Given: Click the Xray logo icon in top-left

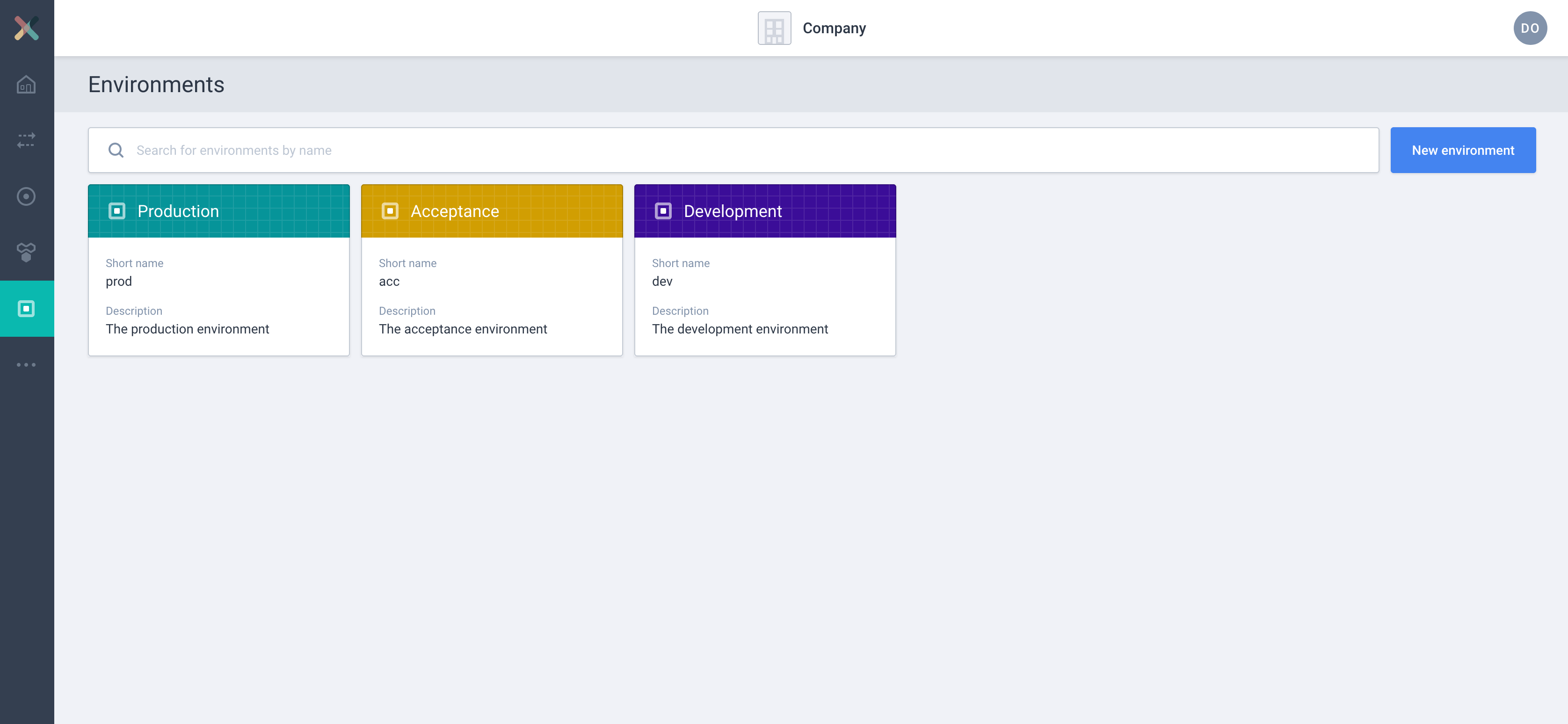Looking at the screenshot, I should pyautogui.click(x=27, y=27).
